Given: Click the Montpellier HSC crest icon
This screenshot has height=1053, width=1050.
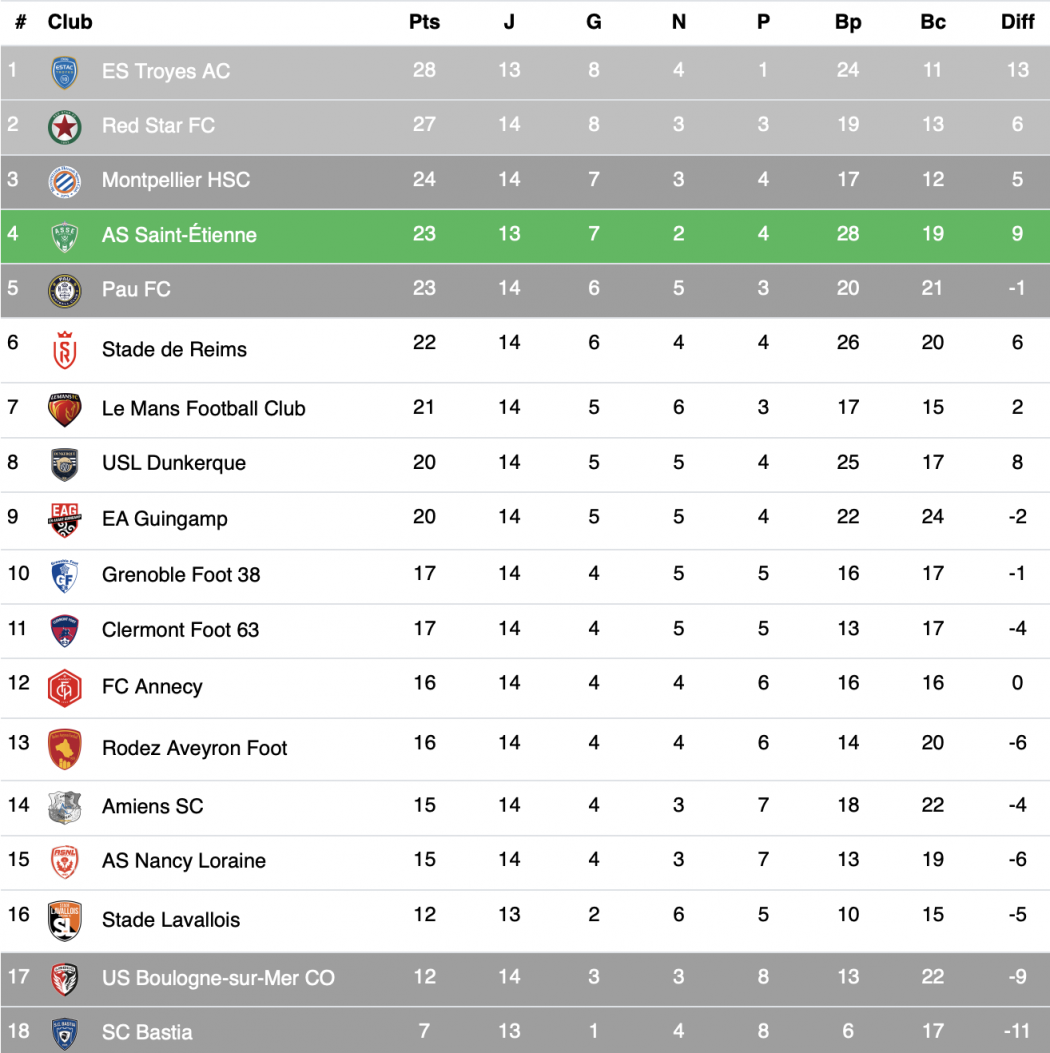Looking at the screenshot, I should pyautogui.click(x=65, y=181).
